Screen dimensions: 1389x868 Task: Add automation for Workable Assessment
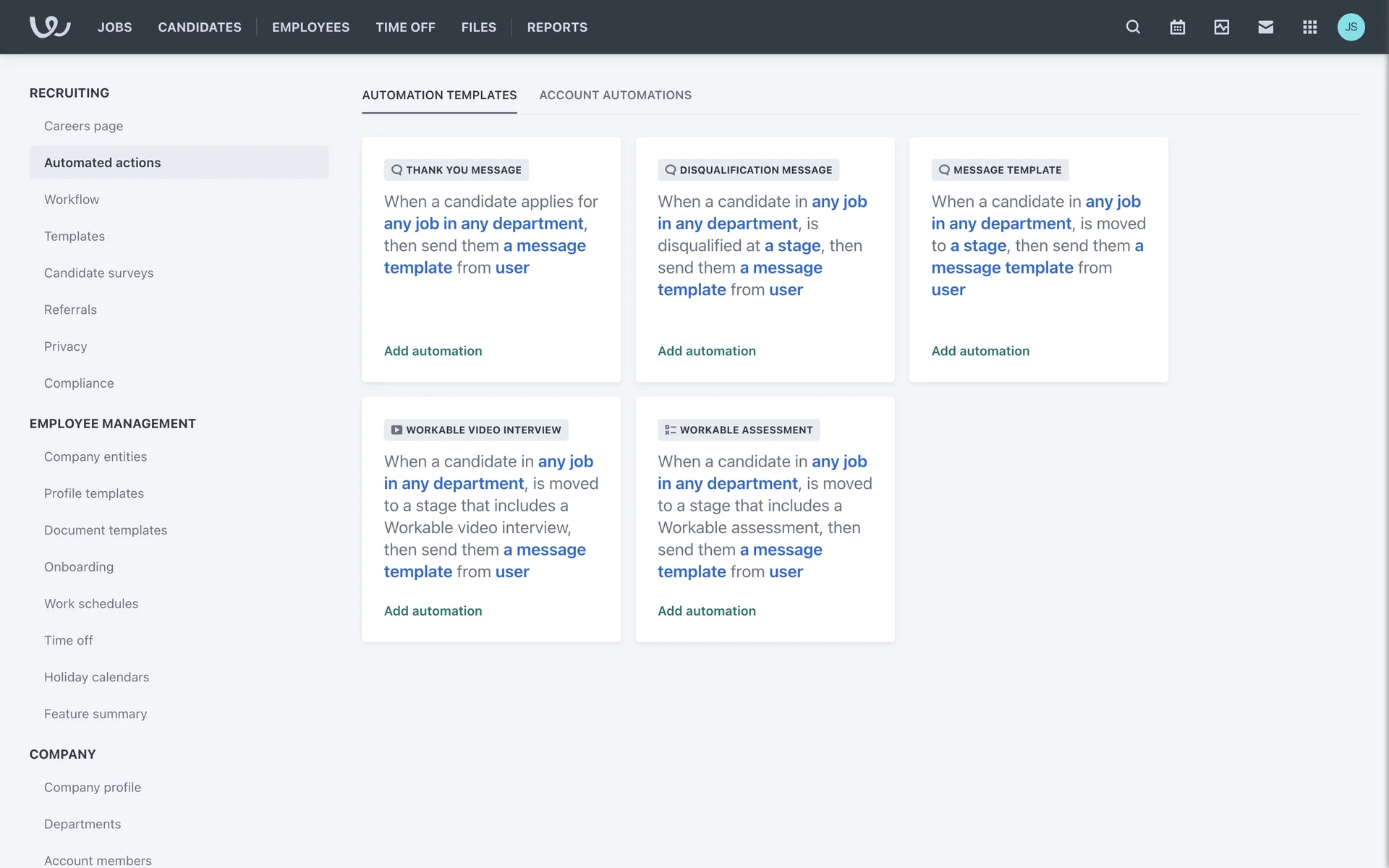706,610
